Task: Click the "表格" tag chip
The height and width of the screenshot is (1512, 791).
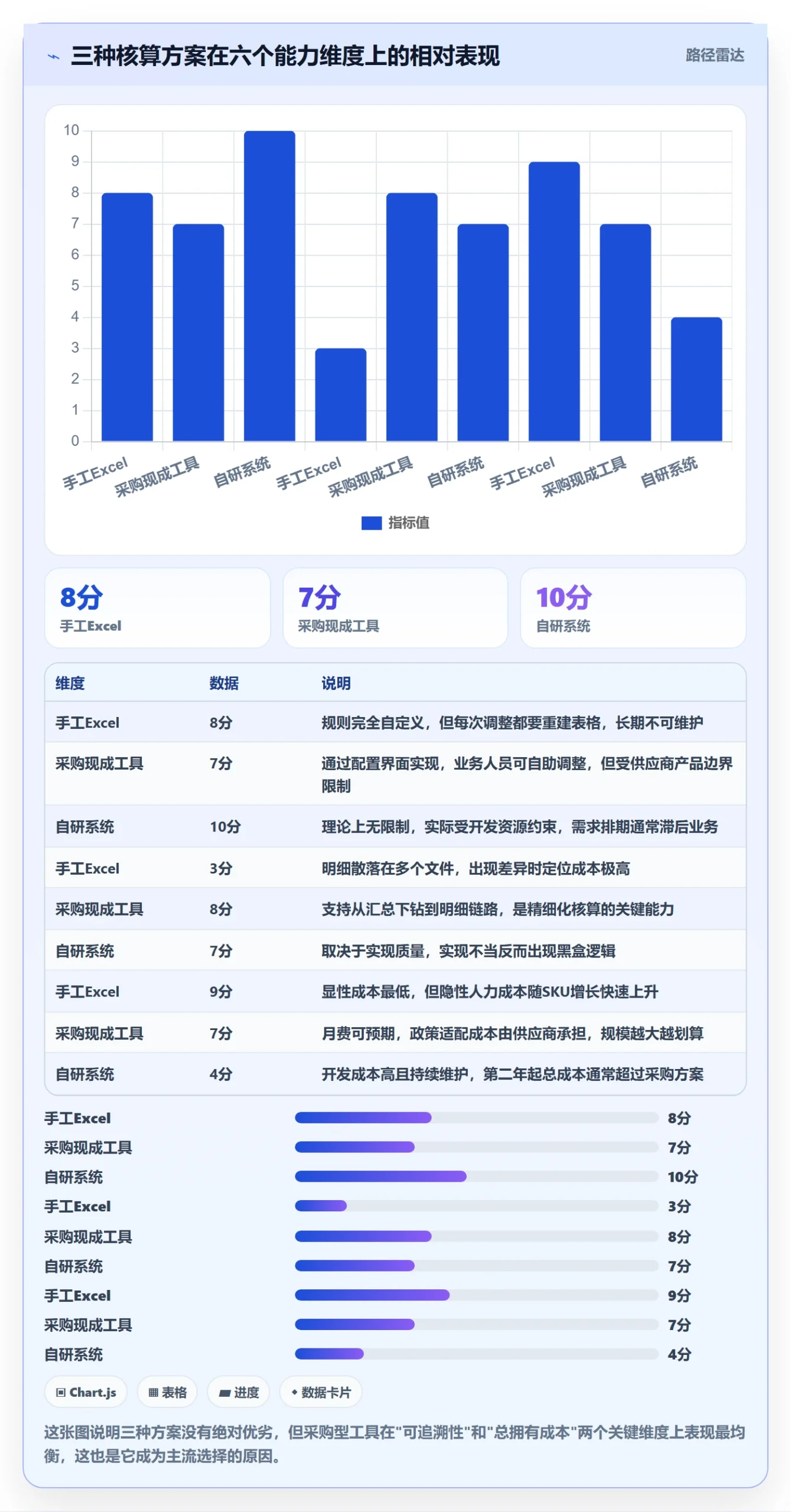Action: pos(167,1392)
